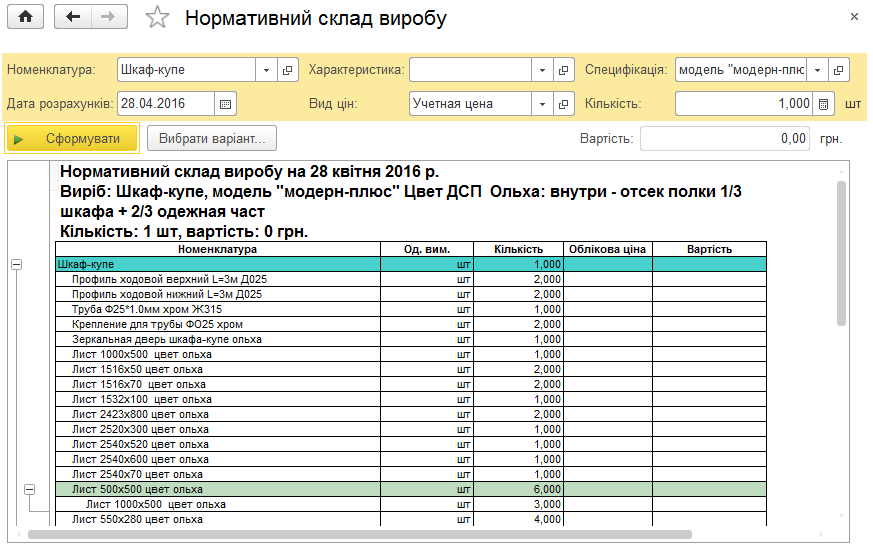Select the Вартість column header in the table
This screenshot has height=549, width=873.
709,249
